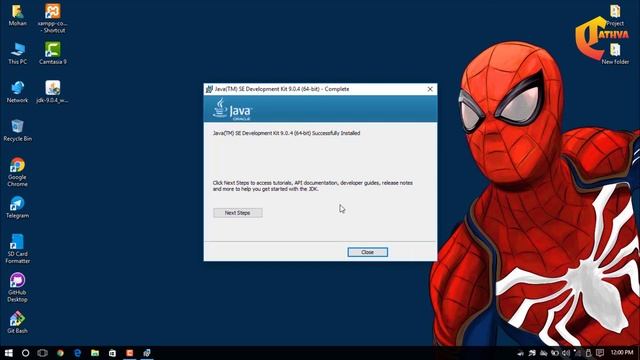Dismiss the Java installer via title bar X
The width and height of the screenshot is (640, 360).
tap(430, 89)
